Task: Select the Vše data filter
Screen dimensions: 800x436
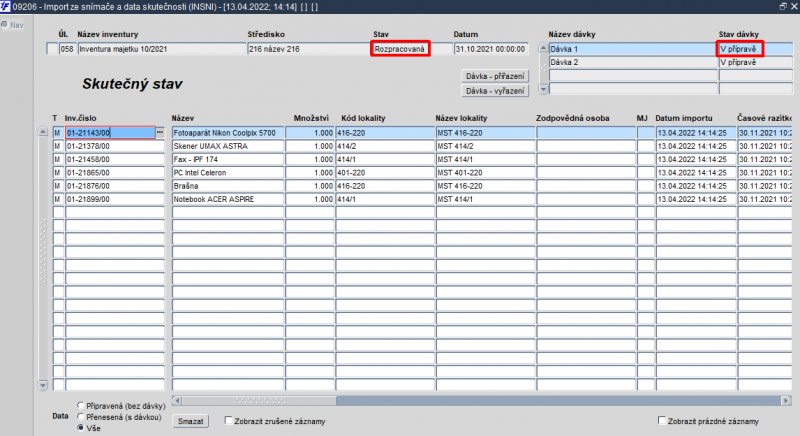Action: [x=81, y=428]
